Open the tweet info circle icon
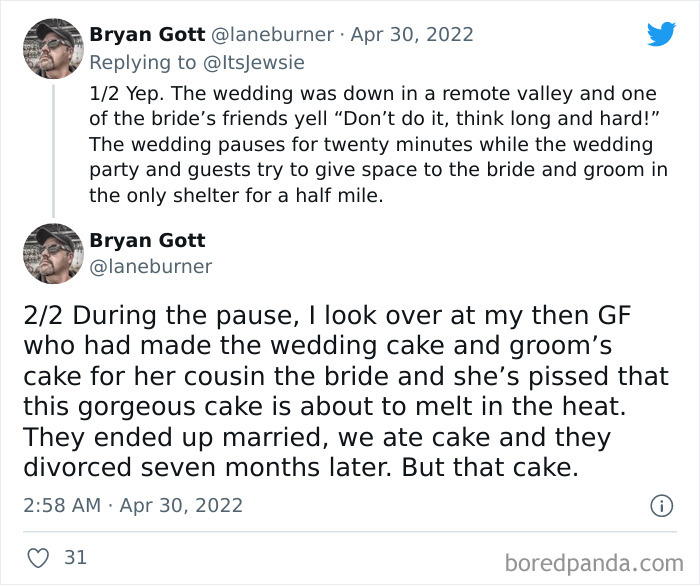The width and height of the screenshot is (700, 585). pos(661,506)
